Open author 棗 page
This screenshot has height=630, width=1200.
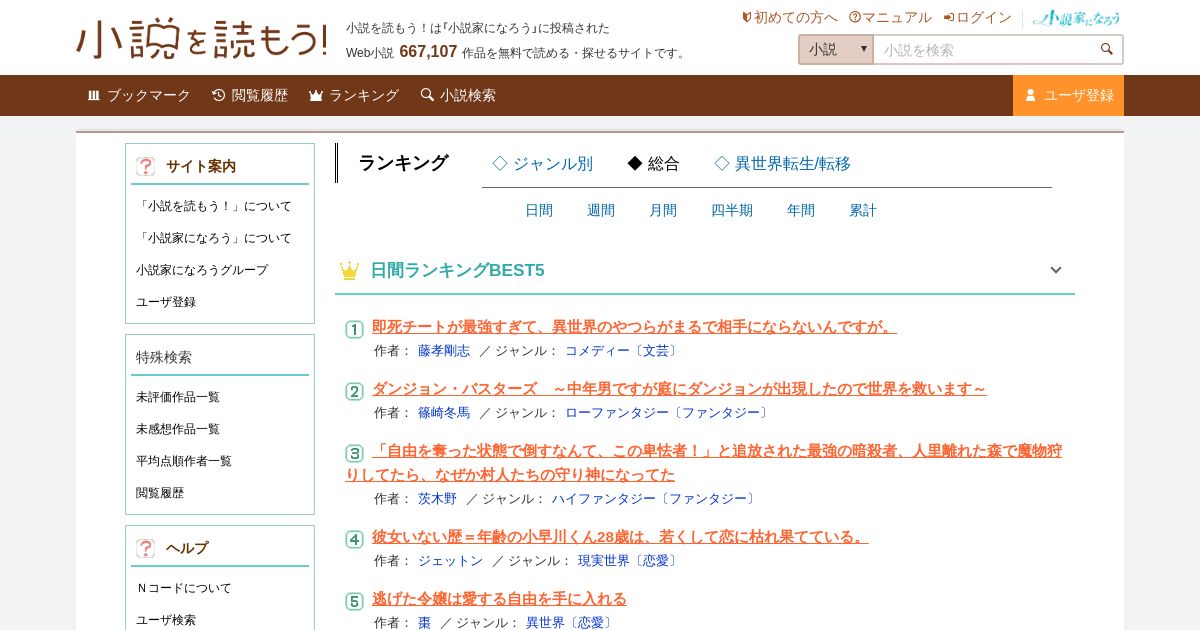(x=424, y=623)
